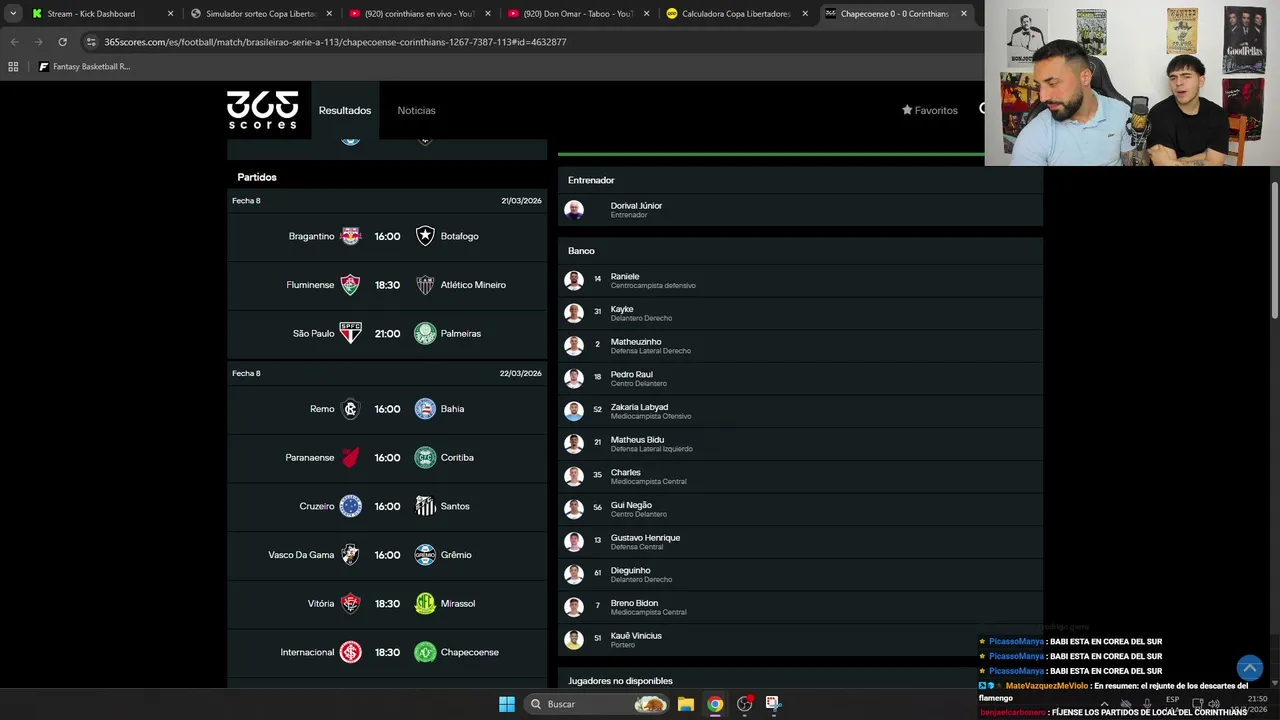Click the Bahia team crest
Viewport: 1280px width, 720px height.
coord(425,409)
